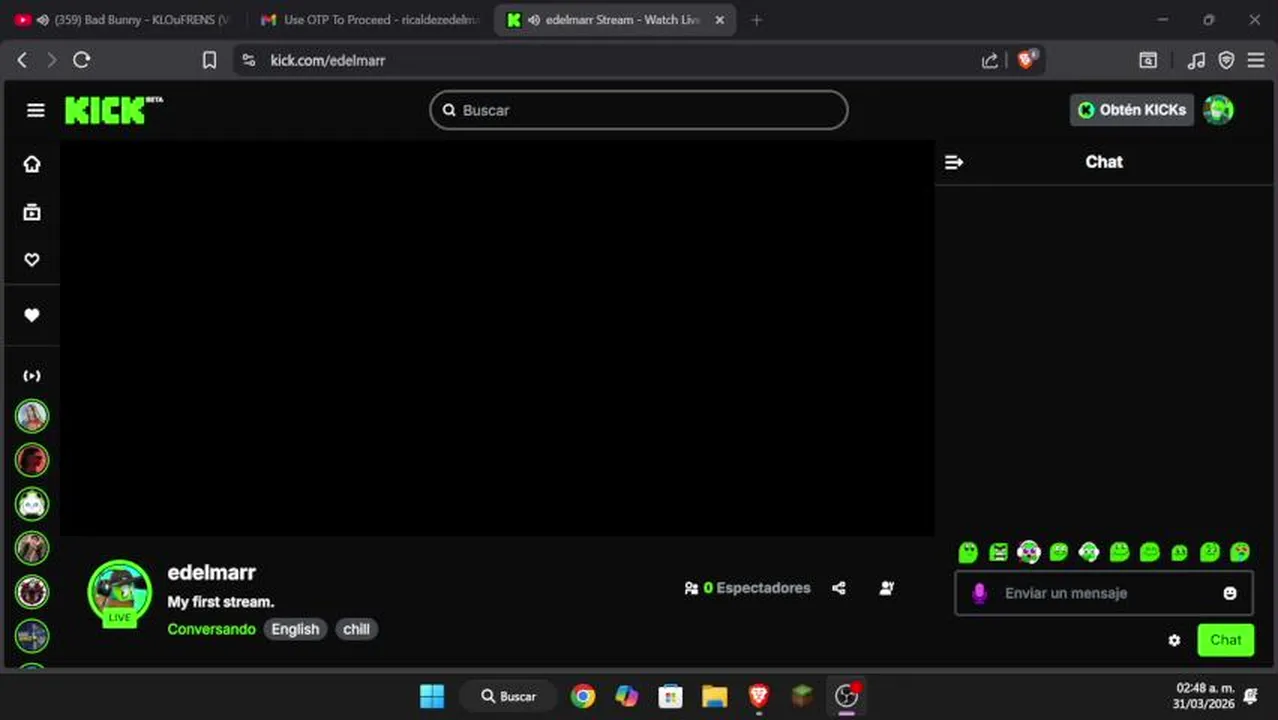This screenshot has width=1278, height=720.
Task: Focus the Enviar un mensaje input
Action: (x=1104, y=593)
